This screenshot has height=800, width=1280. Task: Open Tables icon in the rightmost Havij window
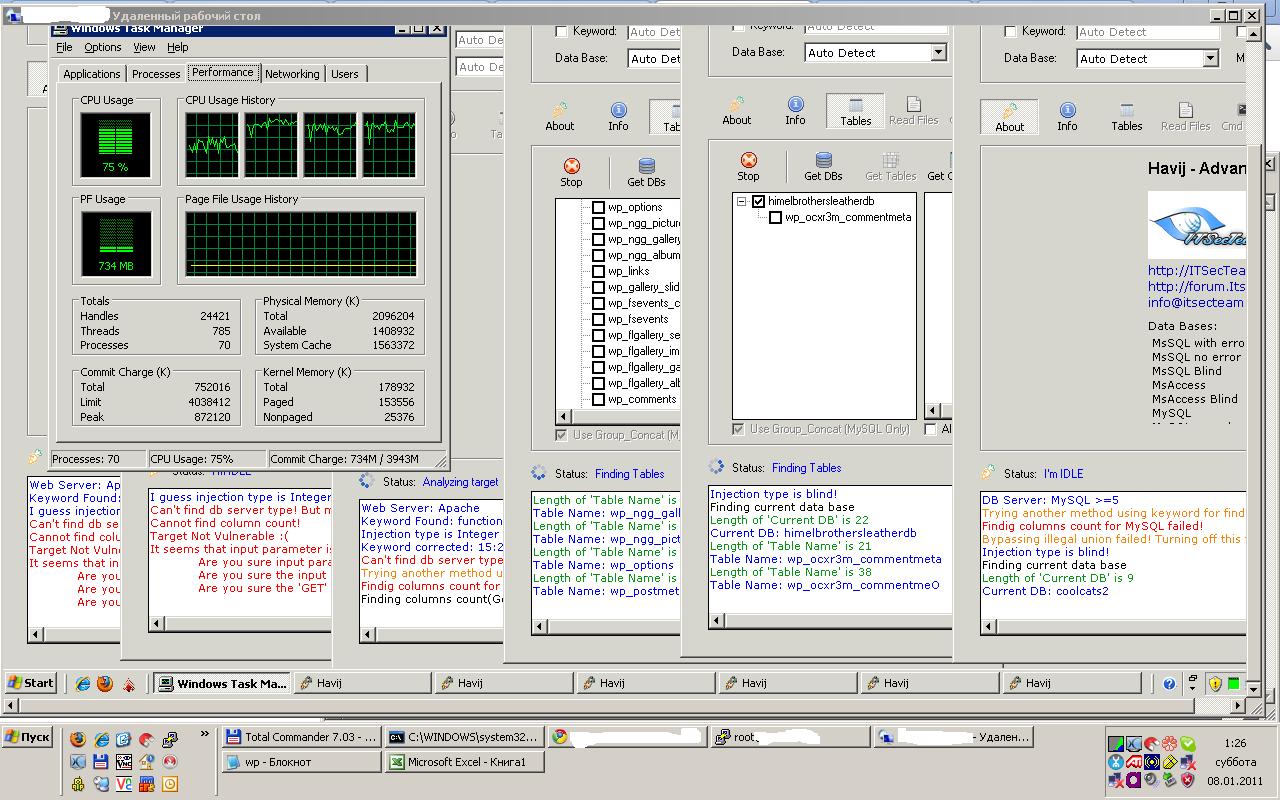click(1126, 115)
